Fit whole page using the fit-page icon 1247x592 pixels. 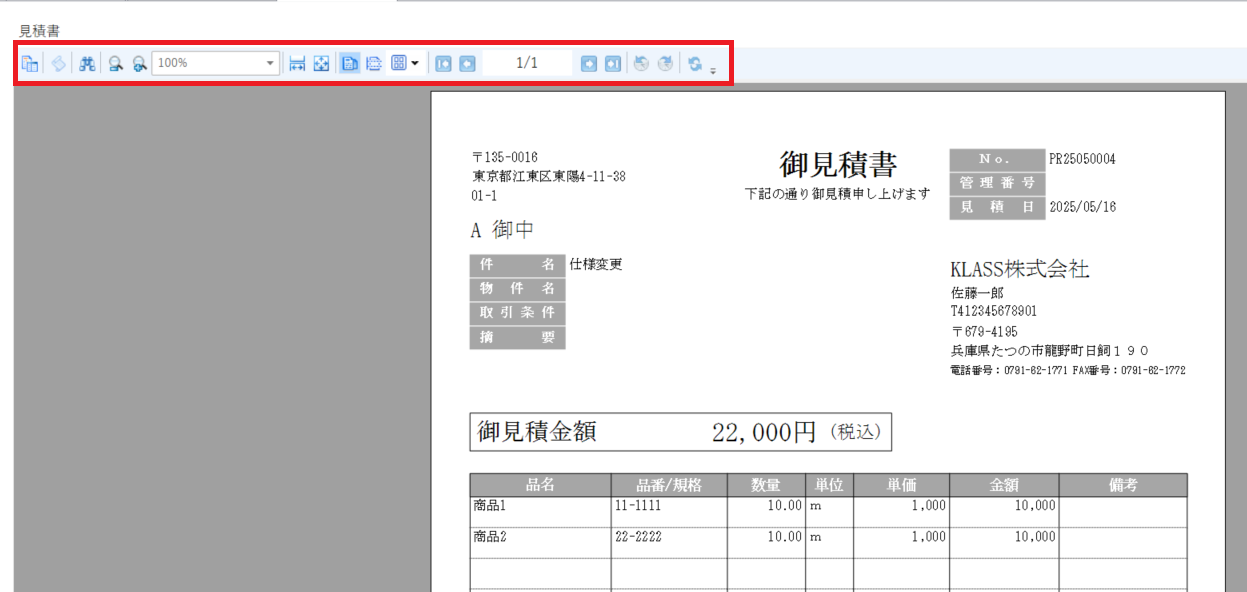click(321, 63)
